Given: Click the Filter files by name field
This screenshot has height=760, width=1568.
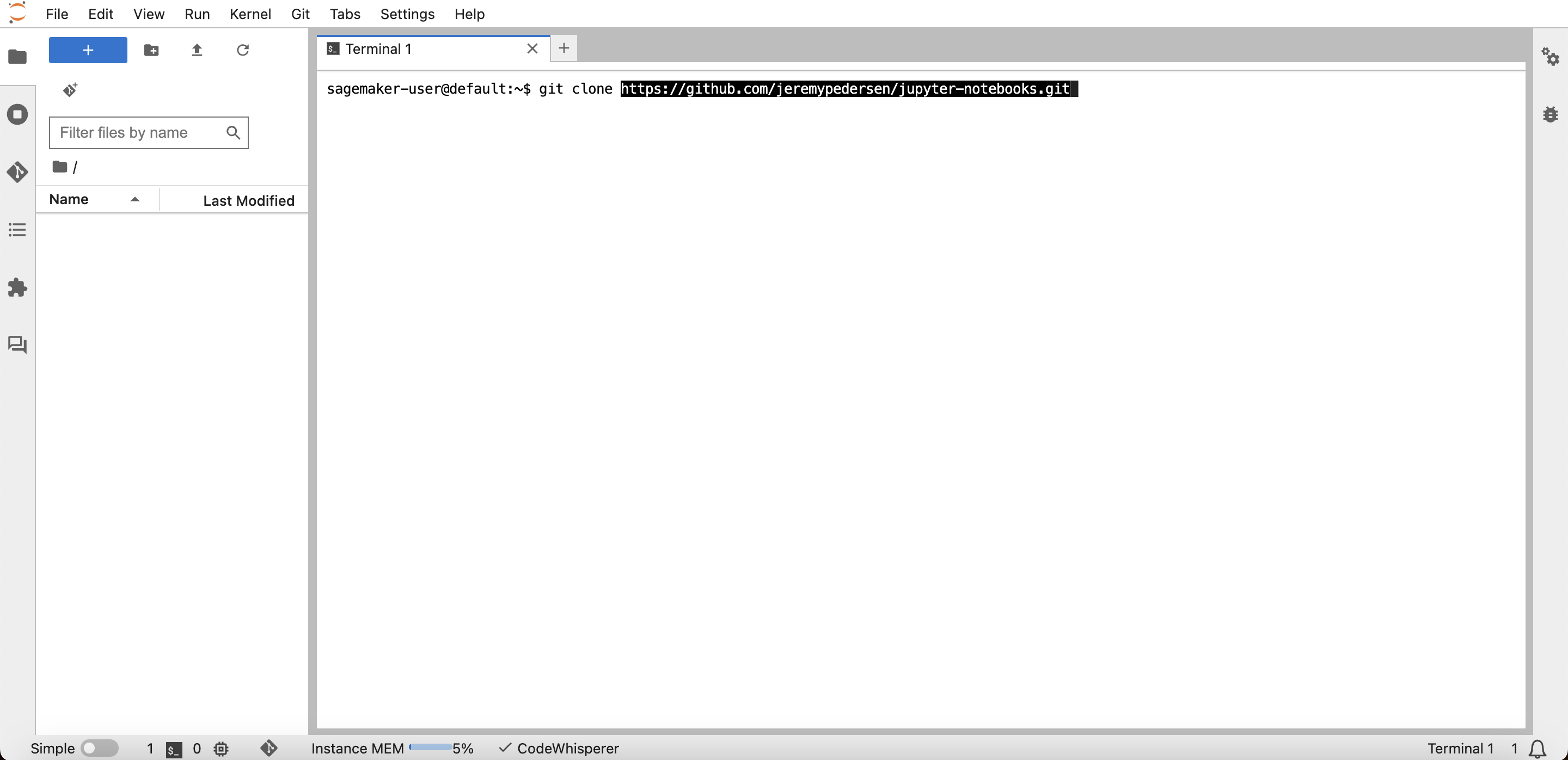Looking at the screenshot, I should click(x=140, y=133).
